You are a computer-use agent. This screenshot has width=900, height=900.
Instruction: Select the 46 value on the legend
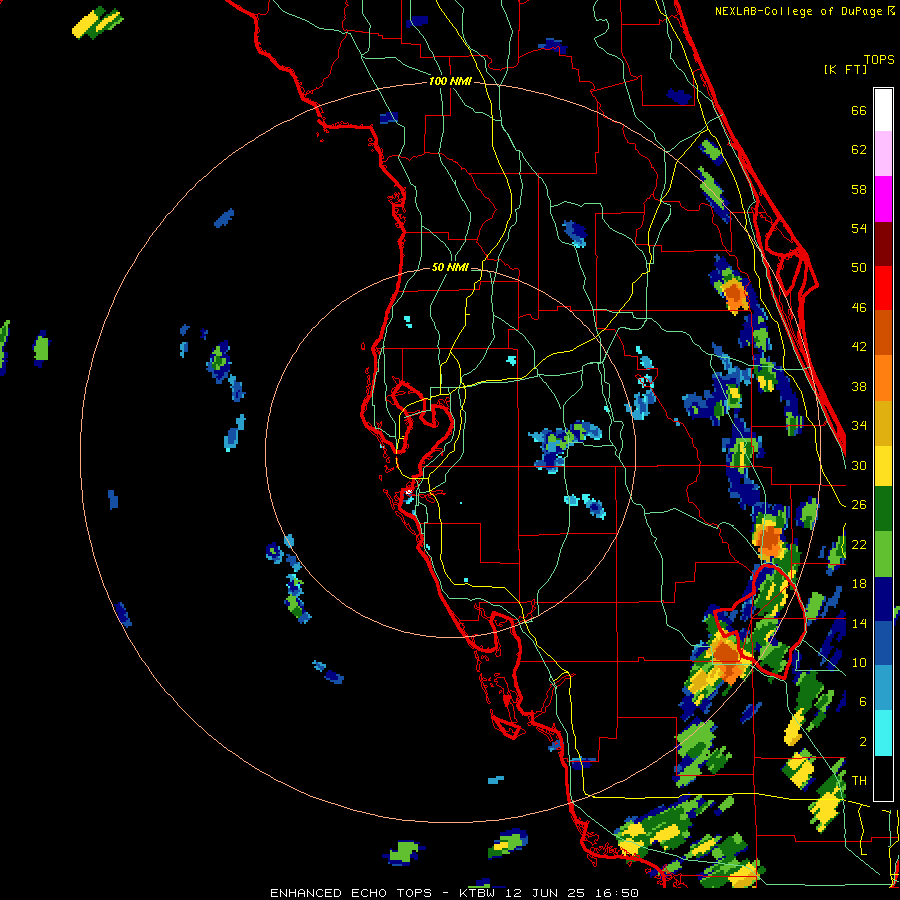pos(859,308)
